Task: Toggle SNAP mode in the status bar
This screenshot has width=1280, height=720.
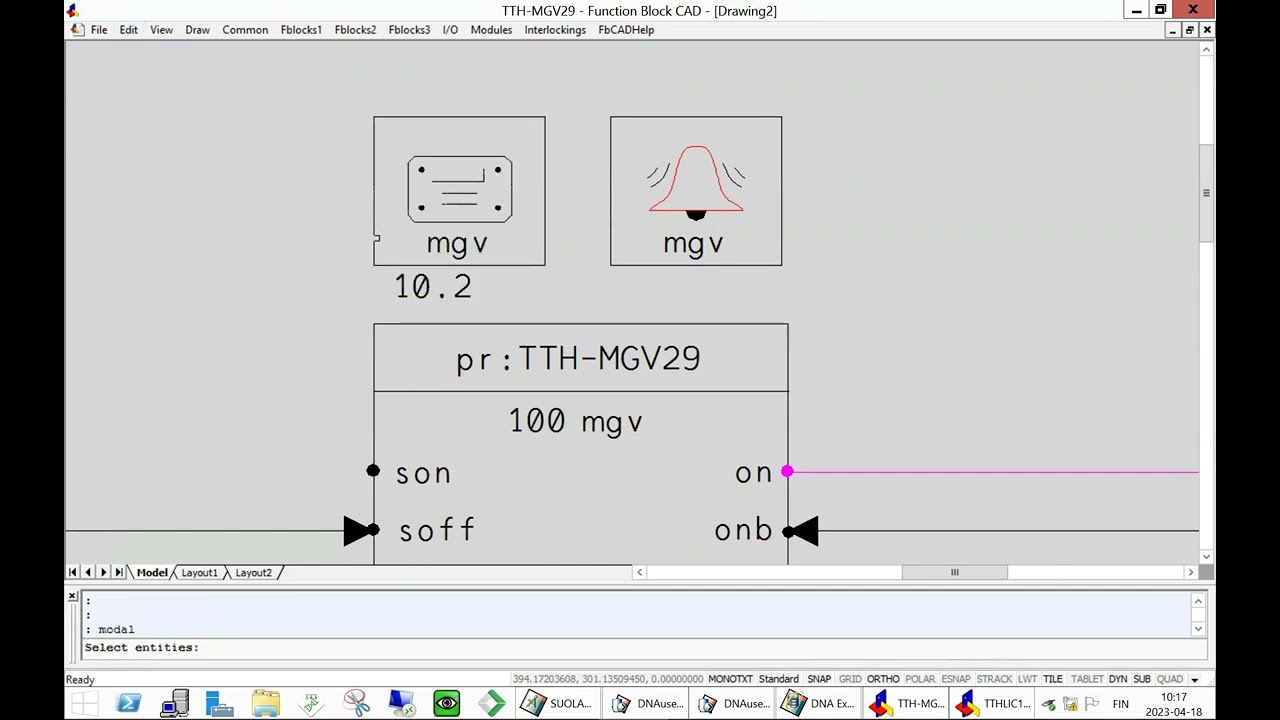Action: [x=819, y=679]
